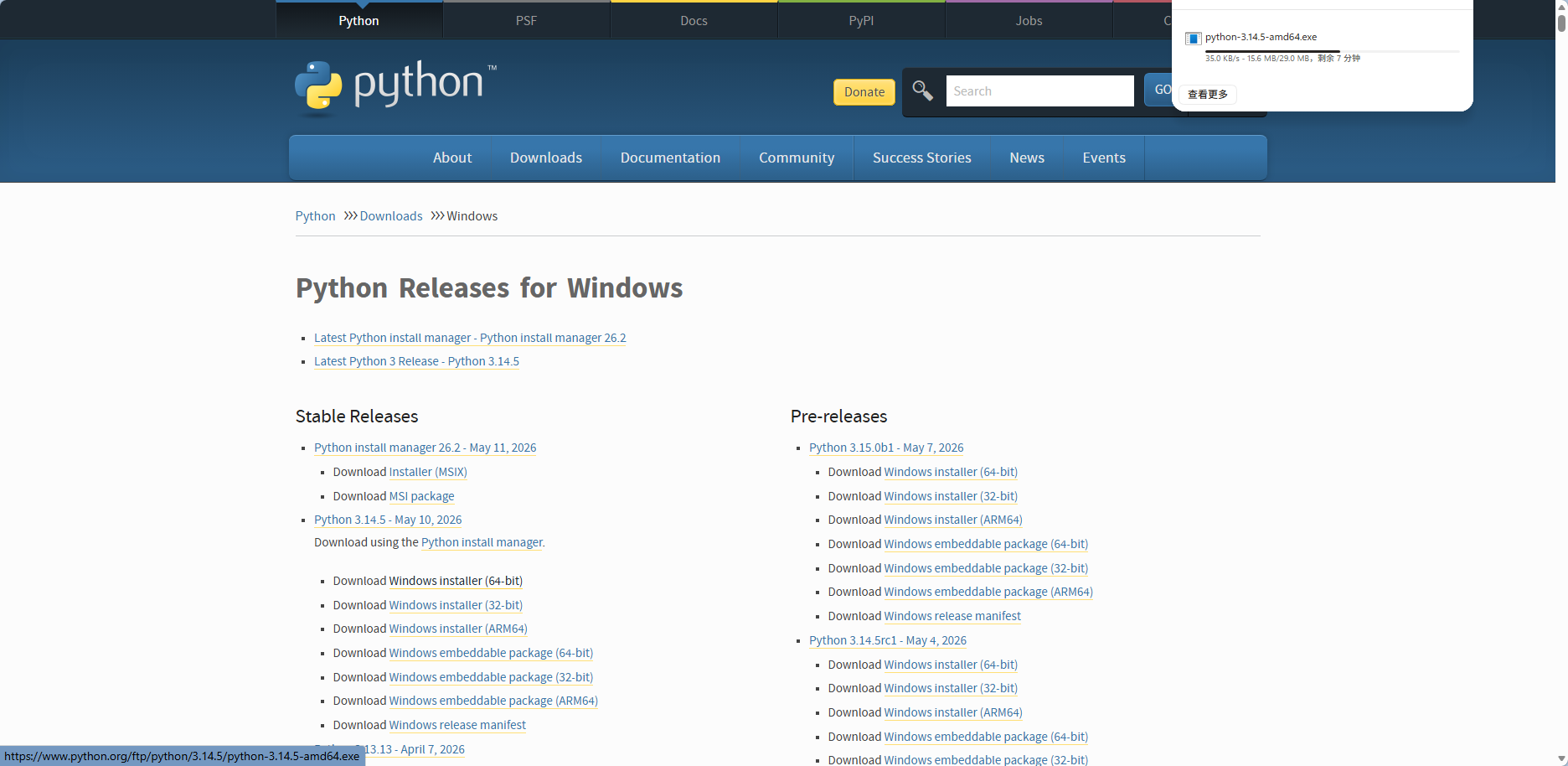The image size is (1568, 766).
Task: Click the Downloads breadcrumb link
Action: 391,216
